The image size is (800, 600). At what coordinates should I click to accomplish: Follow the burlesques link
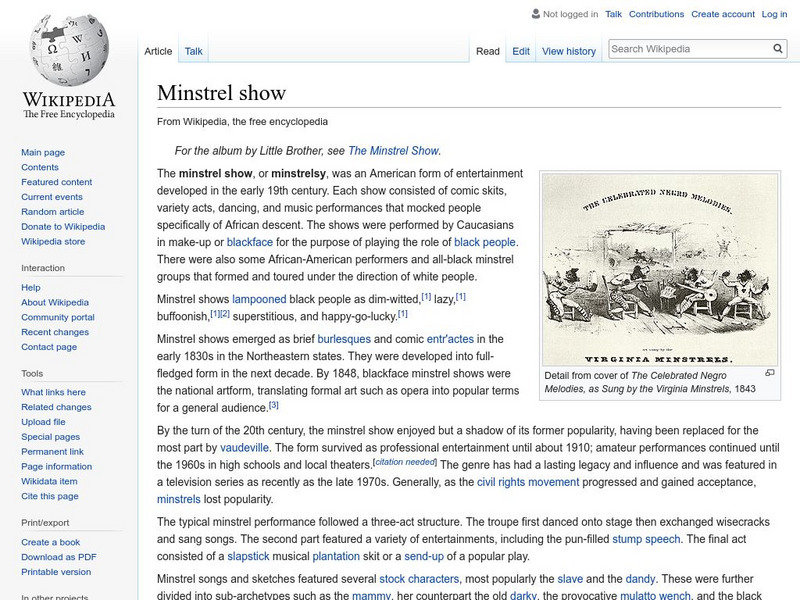(344, 339)
